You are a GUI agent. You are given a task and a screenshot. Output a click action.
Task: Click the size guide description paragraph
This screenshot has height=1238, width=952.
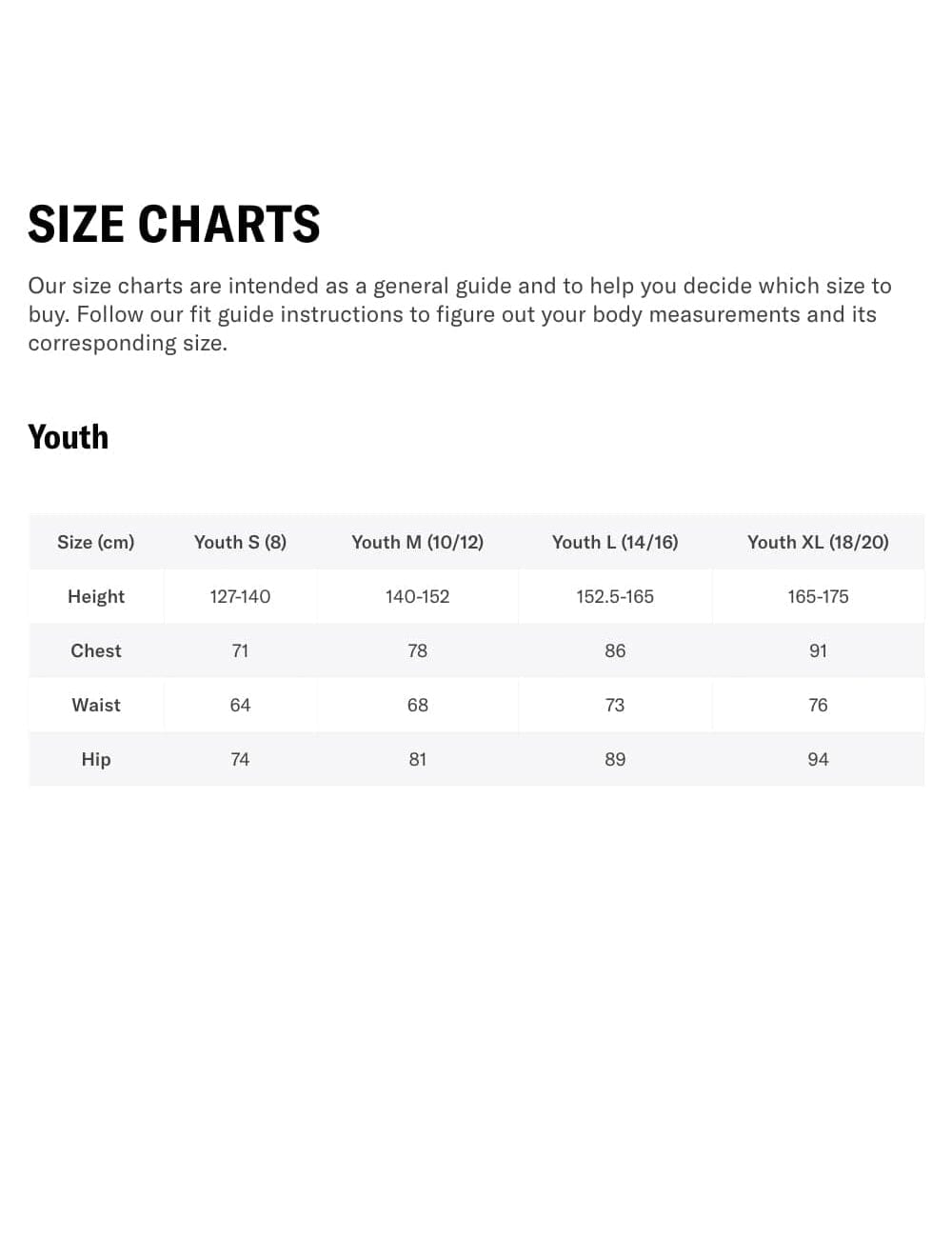pos(460,314)
